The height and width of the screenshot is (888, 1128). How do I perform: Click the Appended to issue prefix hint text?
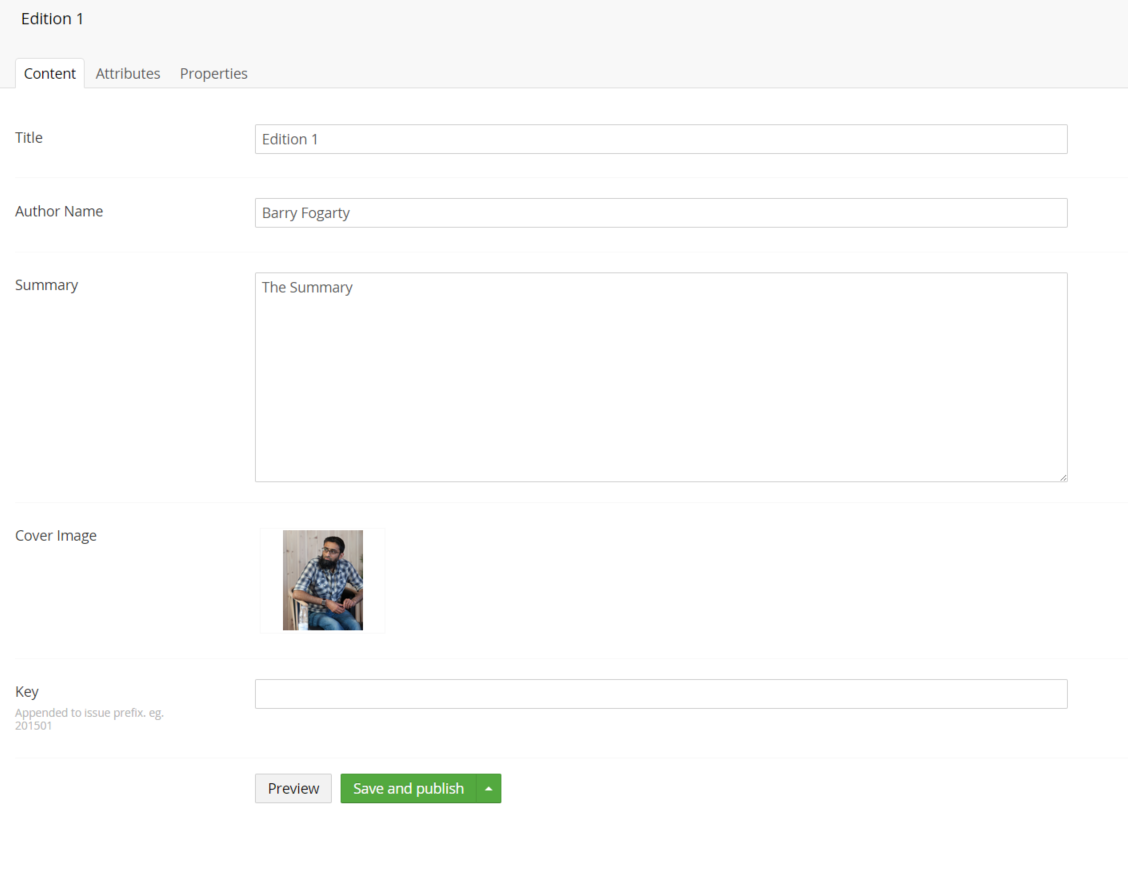pyautogui.click(x=89, y=719)
